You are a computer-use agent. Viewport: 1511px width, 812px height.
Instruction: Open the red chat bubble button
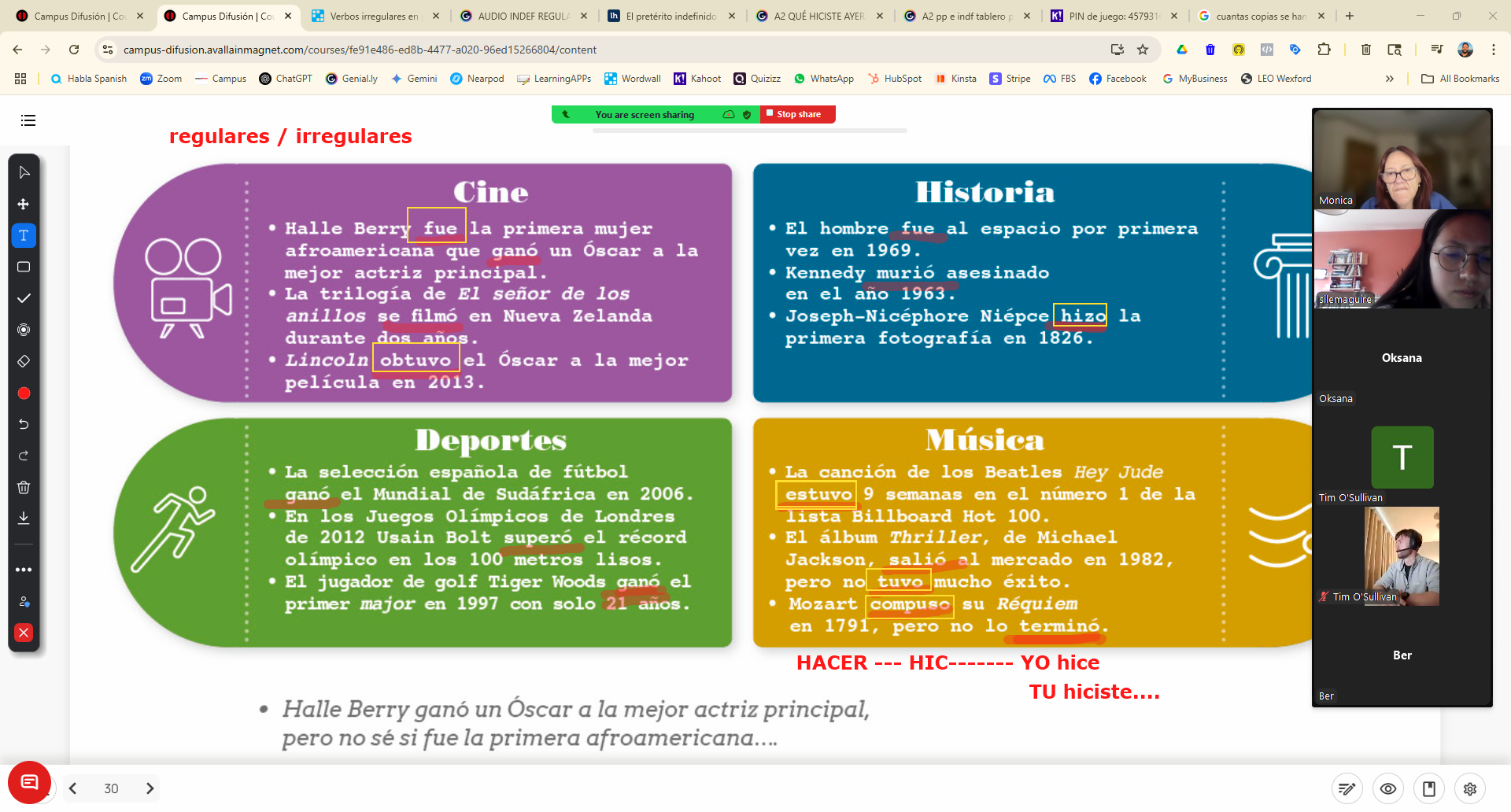30,782
